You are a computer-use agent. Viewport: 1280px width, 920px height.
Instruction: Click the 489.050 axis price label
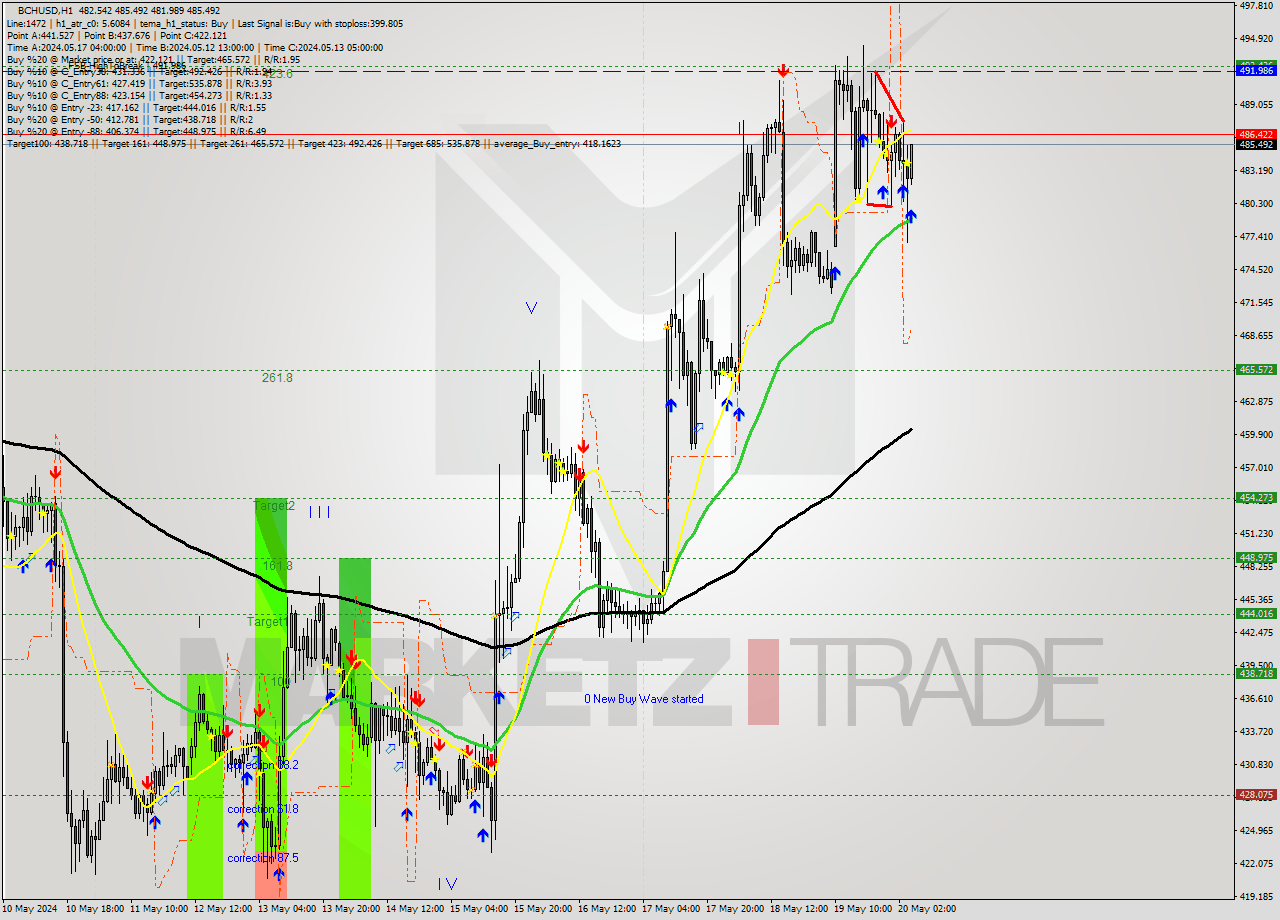pyautogui.click(x=1256, y=105)
